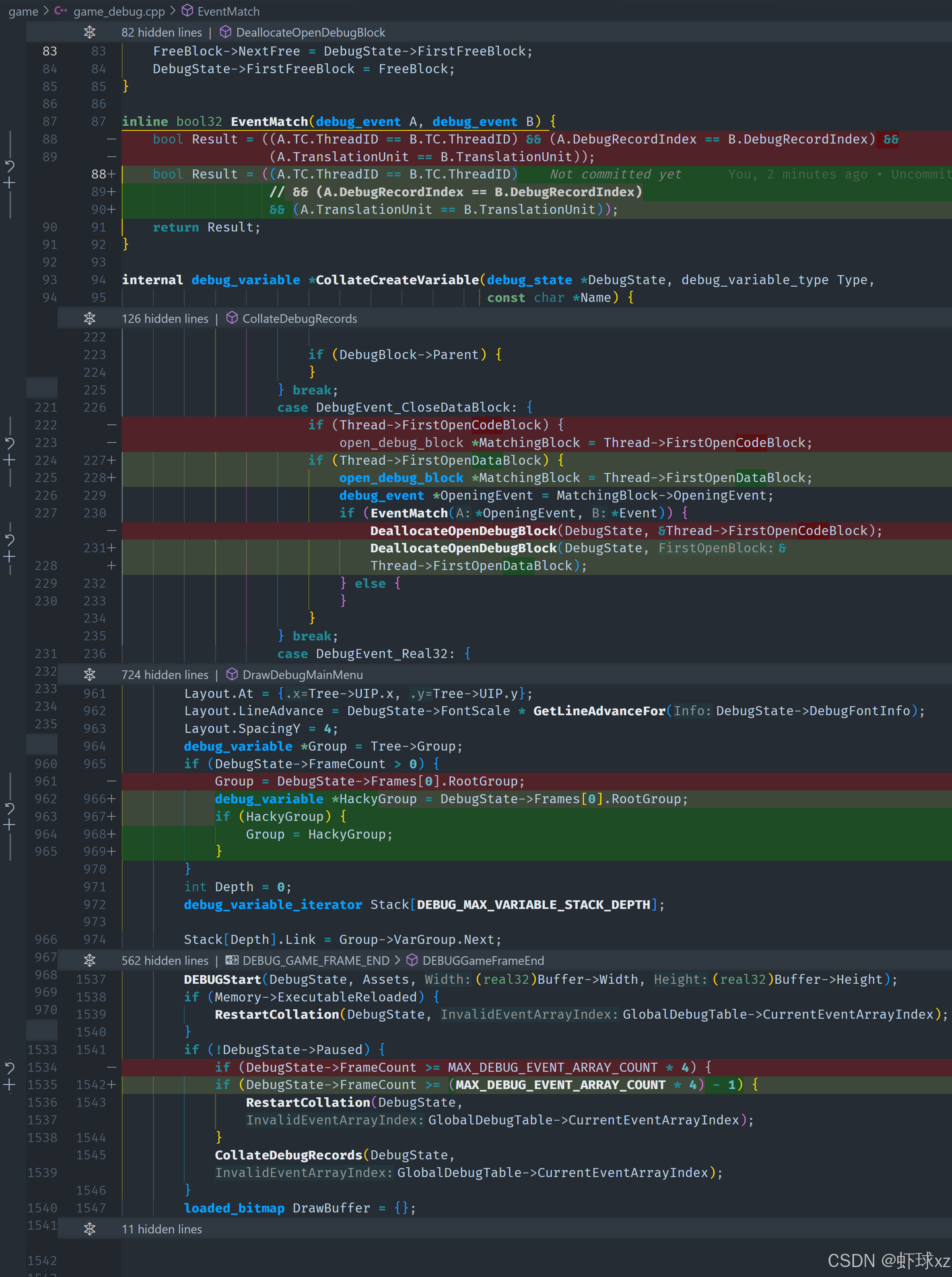Show the 11 hidden lines at bottom

point(90,1229)
